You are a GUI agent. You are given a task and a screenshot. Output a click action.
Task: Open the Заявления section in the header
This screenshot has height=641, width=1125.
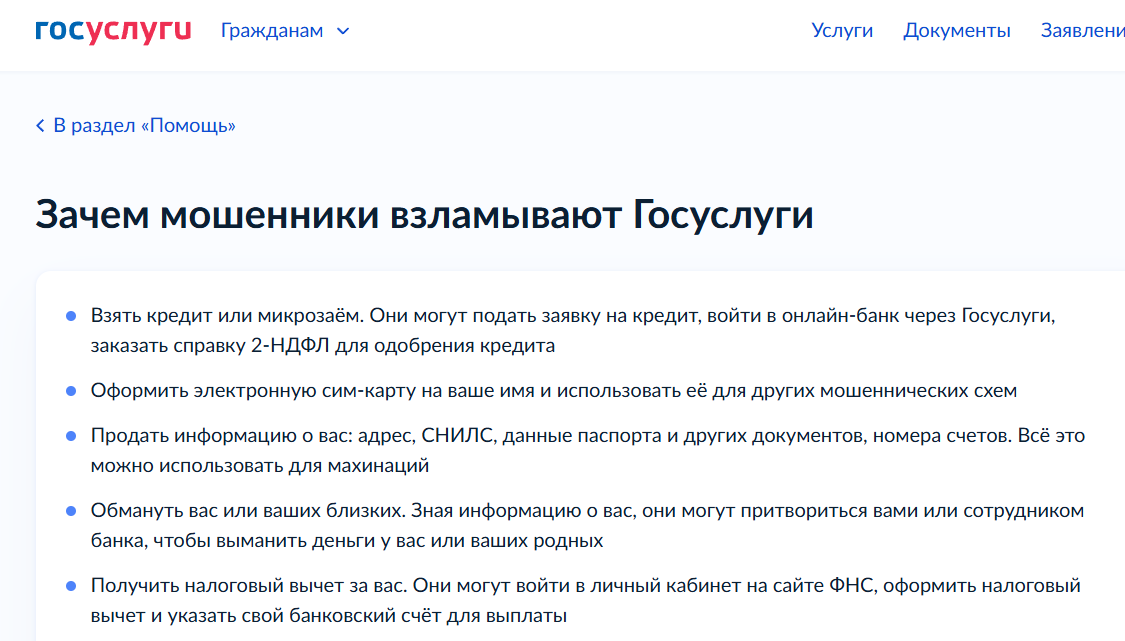(1082, 31)
